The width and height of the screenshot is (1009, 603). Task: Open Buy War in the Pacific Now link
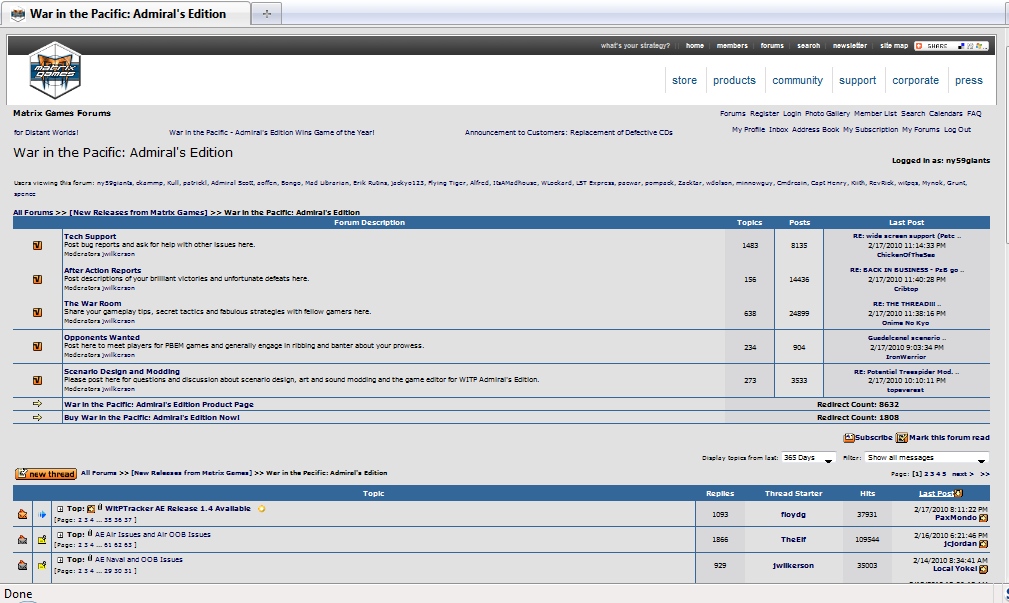click(151, 417)
